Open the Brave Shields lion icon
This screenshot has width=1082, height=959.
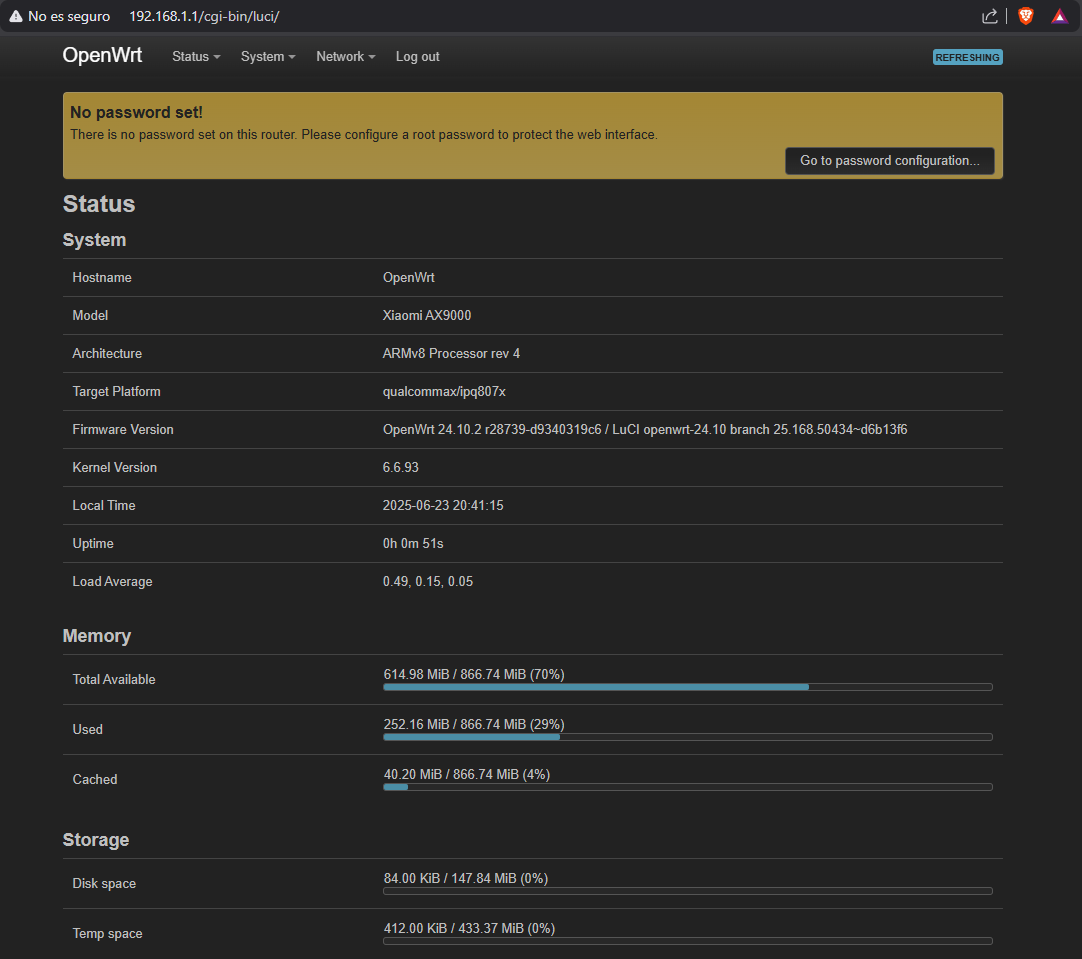click(x=1025, y=16)
